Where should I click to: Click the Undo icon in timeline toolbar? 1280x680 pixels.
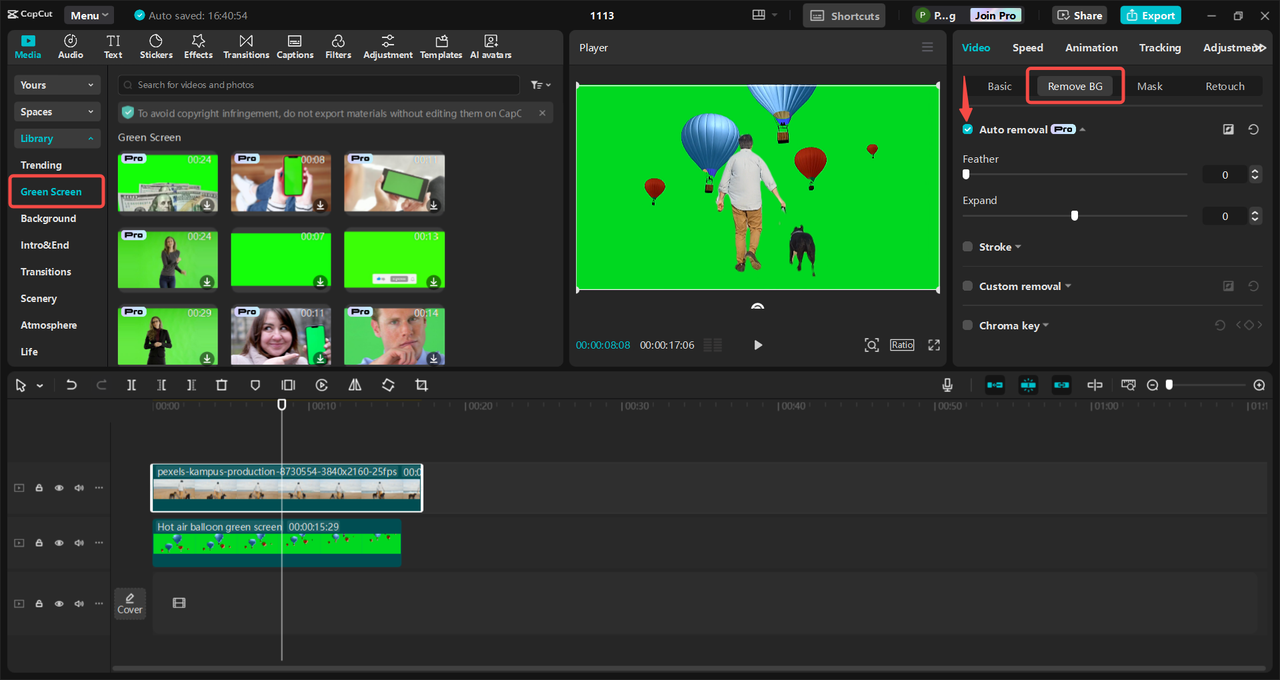[71, 385]
